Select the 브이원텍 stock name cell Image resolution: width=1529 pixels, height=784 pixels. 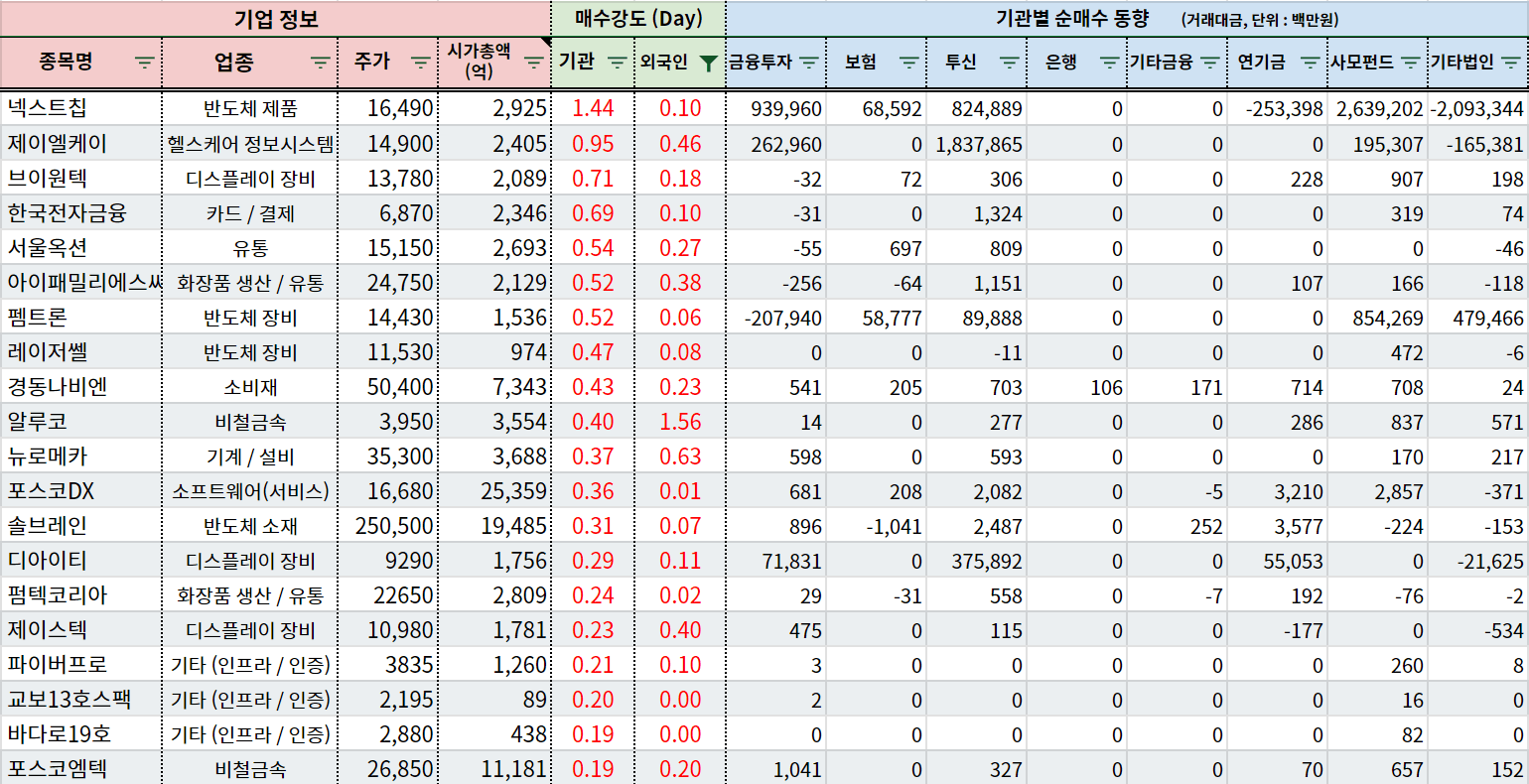coord(81,178)
